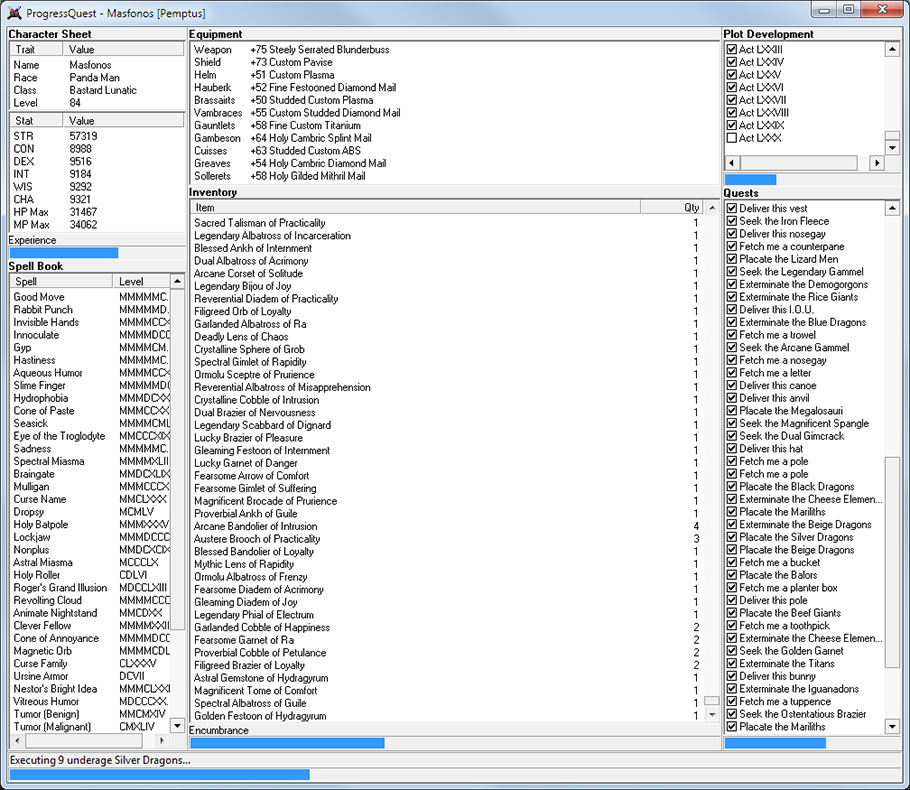Click Spell Book horizontal scroll right arrow
The image size is (910, 790).
(161, 741)
